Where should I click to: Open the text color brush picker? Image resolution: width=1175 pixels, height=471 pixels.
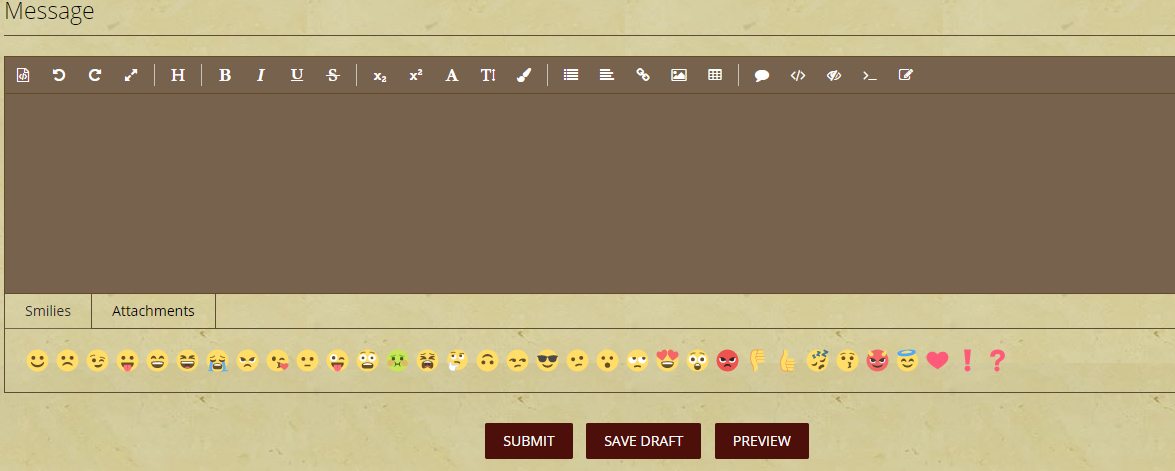(524, 75)
